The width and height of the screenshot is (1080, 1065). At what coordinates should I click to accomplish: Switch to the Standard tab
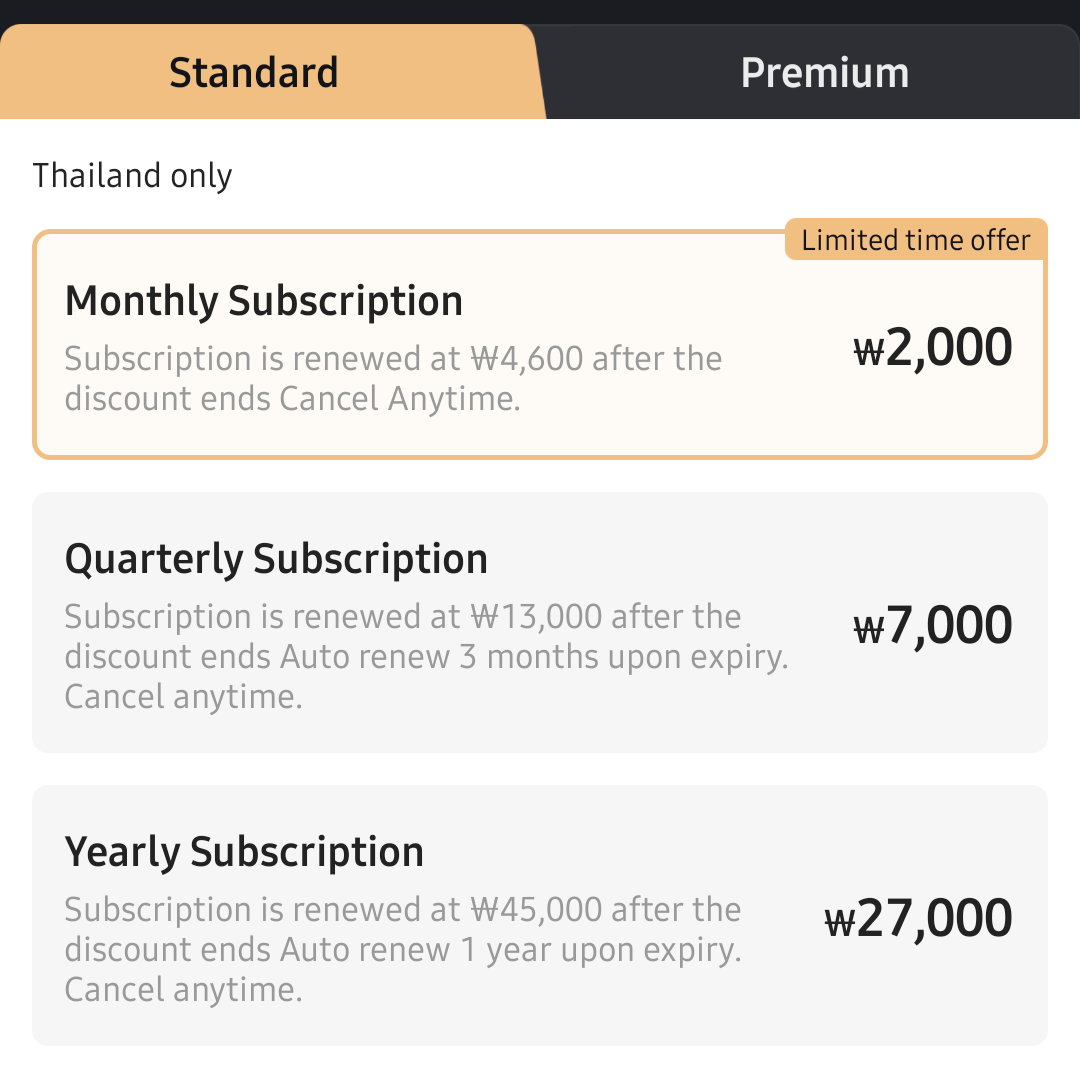click(x=254, y=73)
